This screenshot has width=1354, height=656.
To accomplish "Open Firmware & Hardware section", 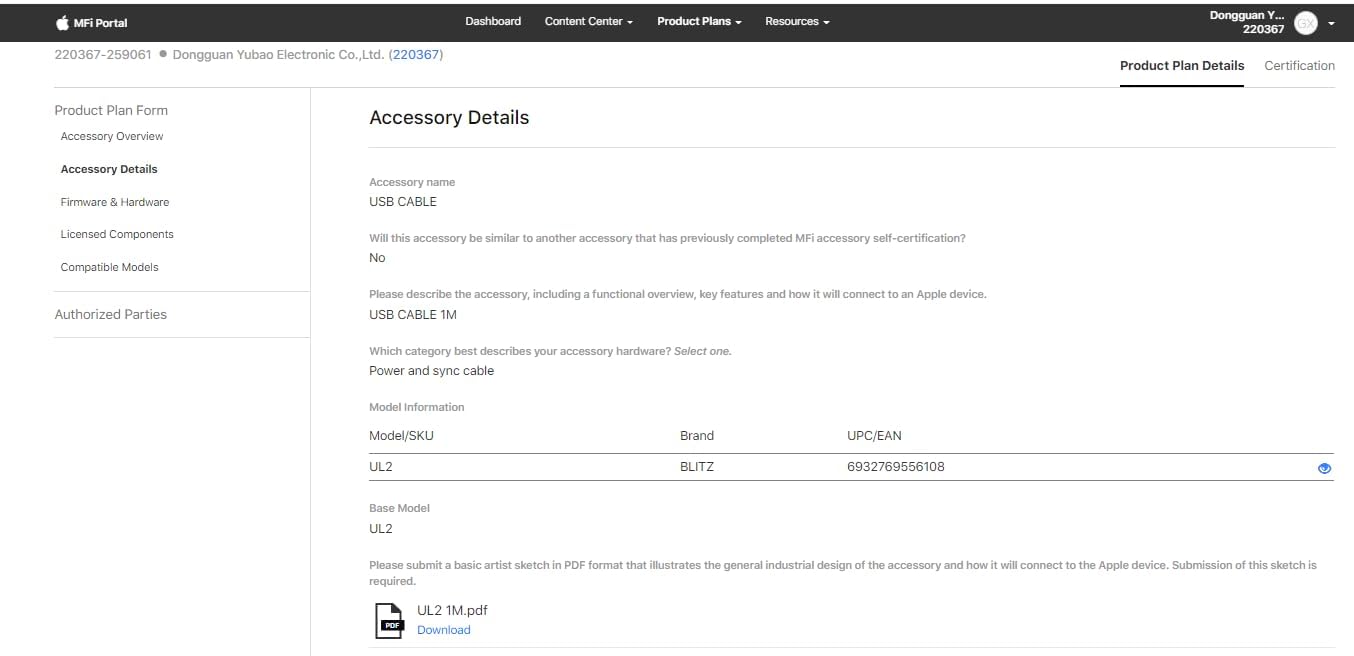I will point(115,202).
